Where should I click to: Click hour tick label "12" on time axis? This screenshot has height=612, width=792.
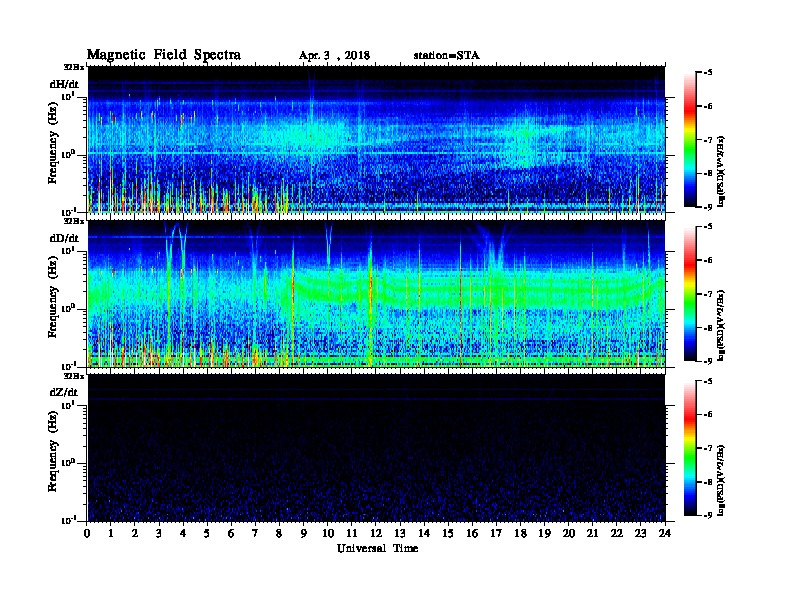[376, 534]
